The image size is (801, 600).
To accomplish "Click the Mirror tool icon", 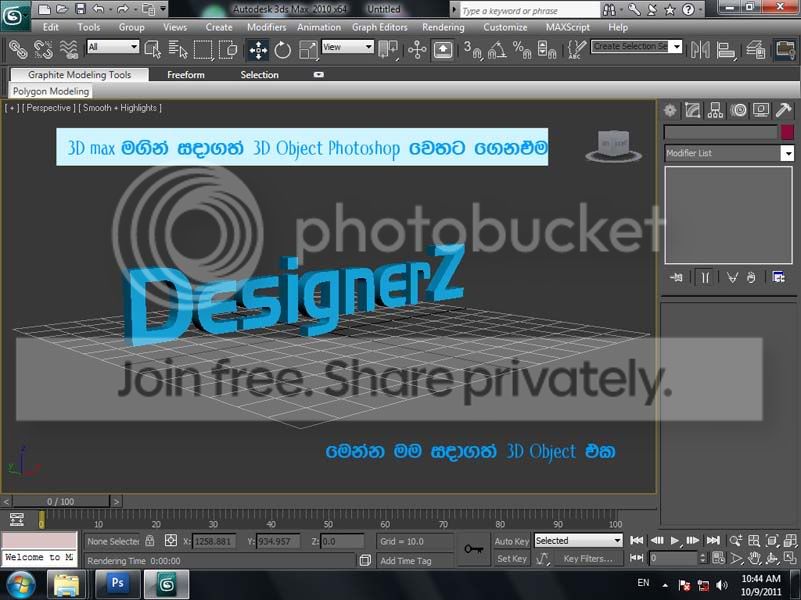I will coord(700,50).
